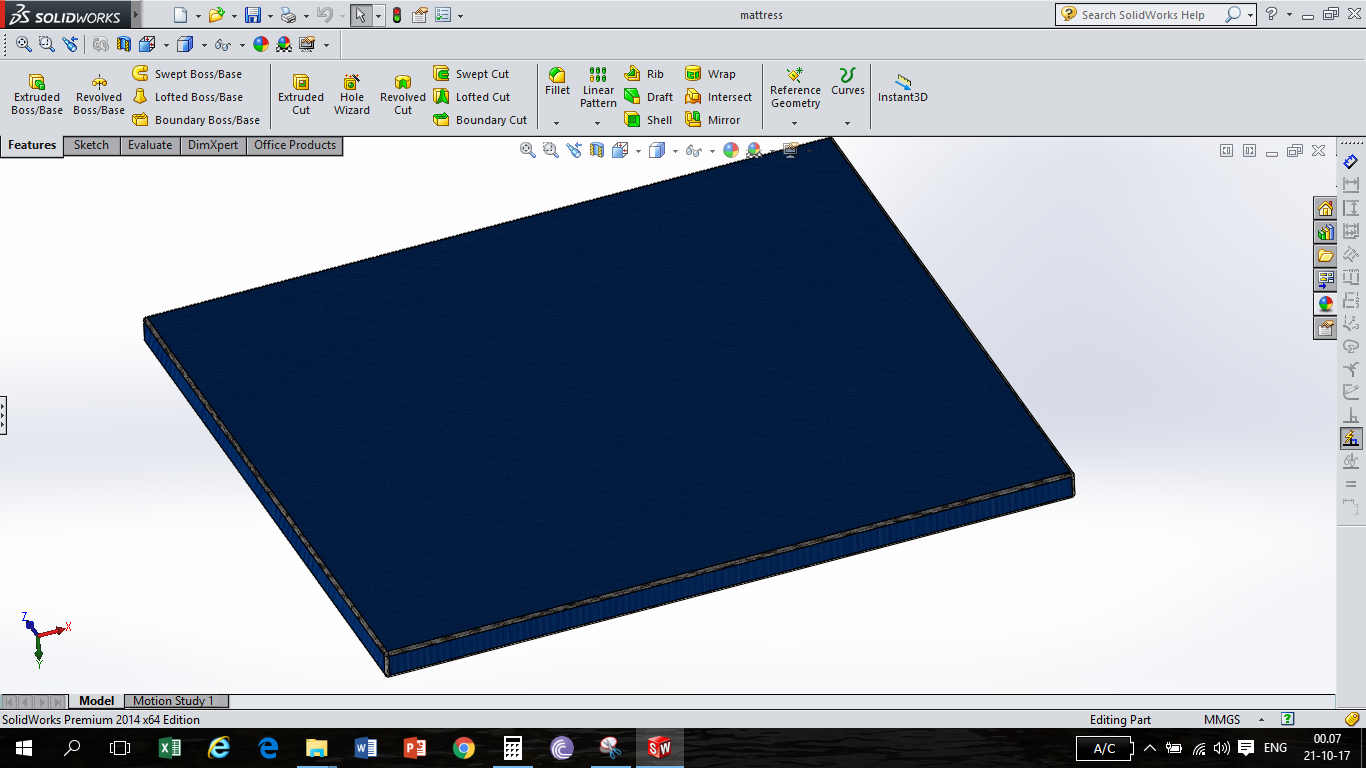Click the Wrap feature
The image size is (1366, 768).
click(710, 74)
